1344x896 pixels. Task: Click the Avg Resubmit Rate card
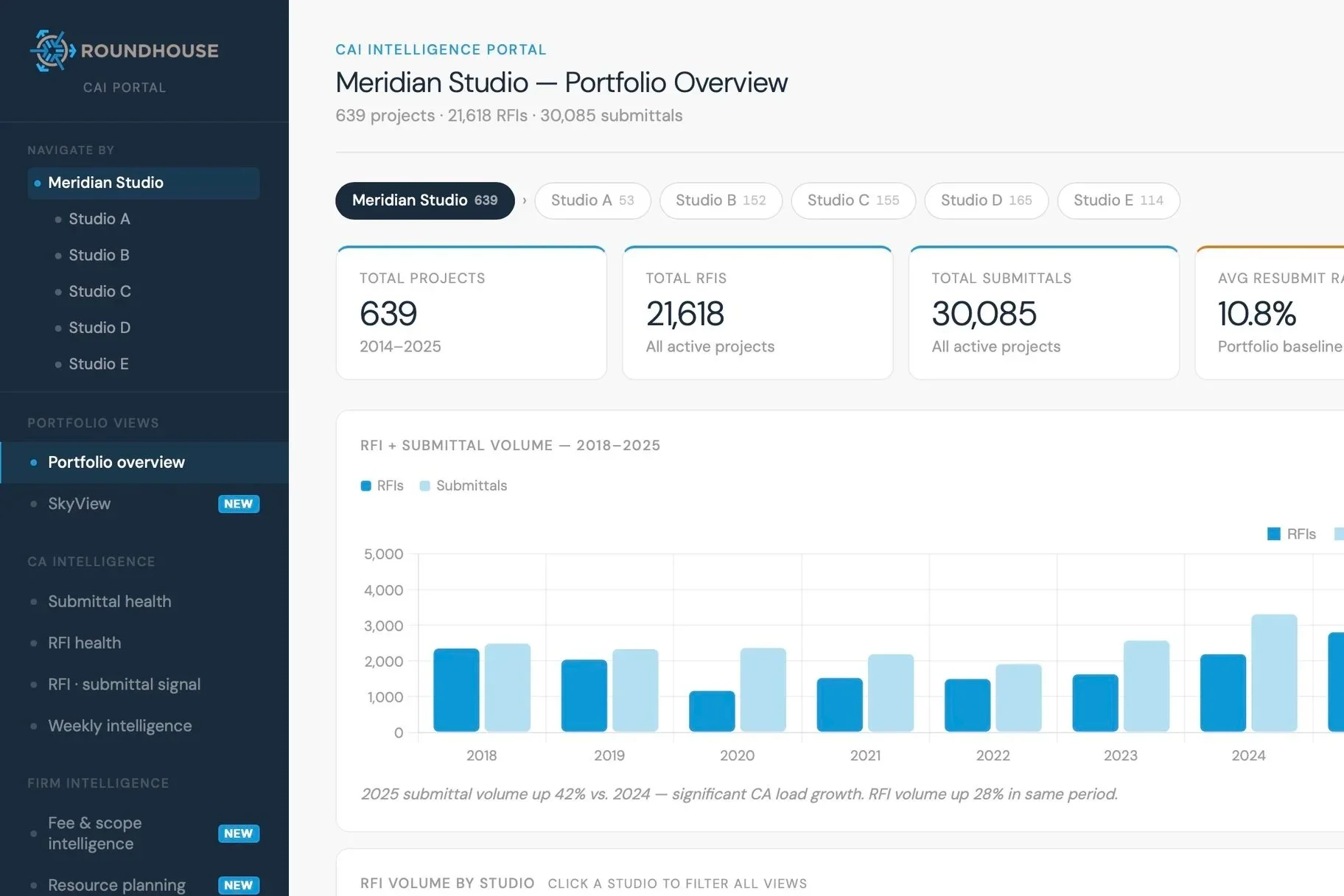click(1270, 313)
